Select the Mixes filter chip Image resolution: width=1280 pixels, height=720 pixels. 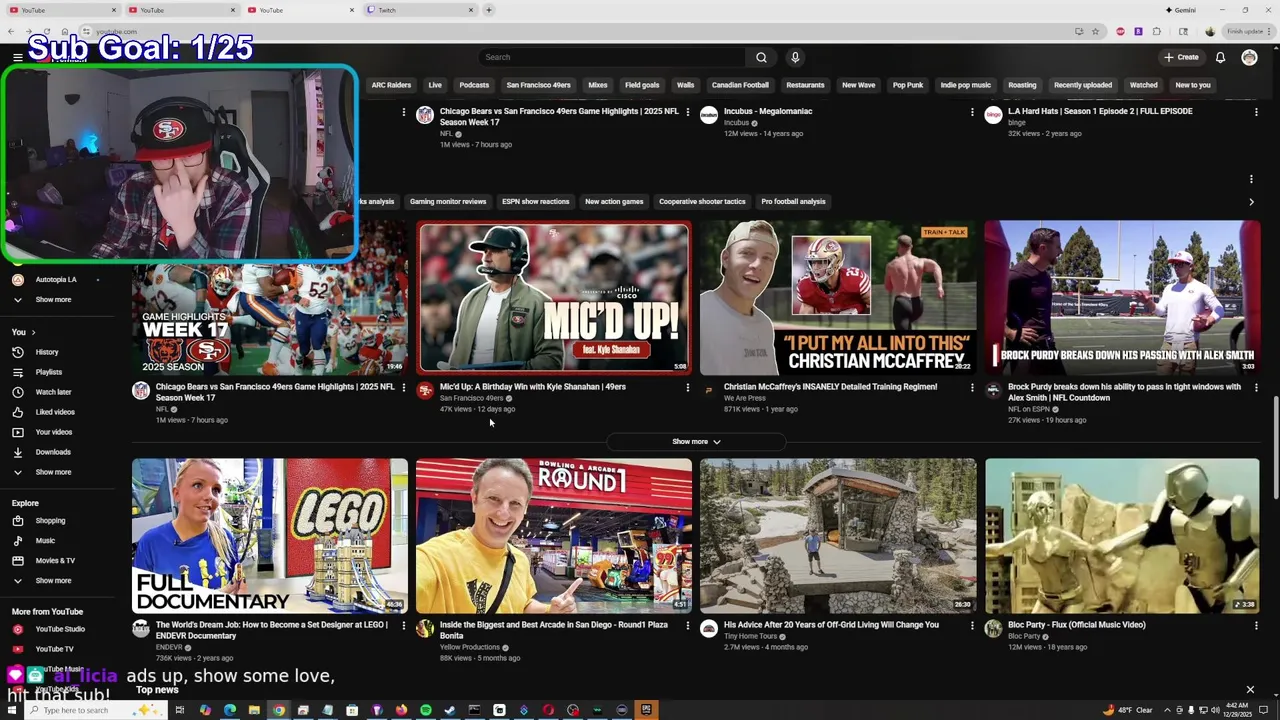pos(598,85)
